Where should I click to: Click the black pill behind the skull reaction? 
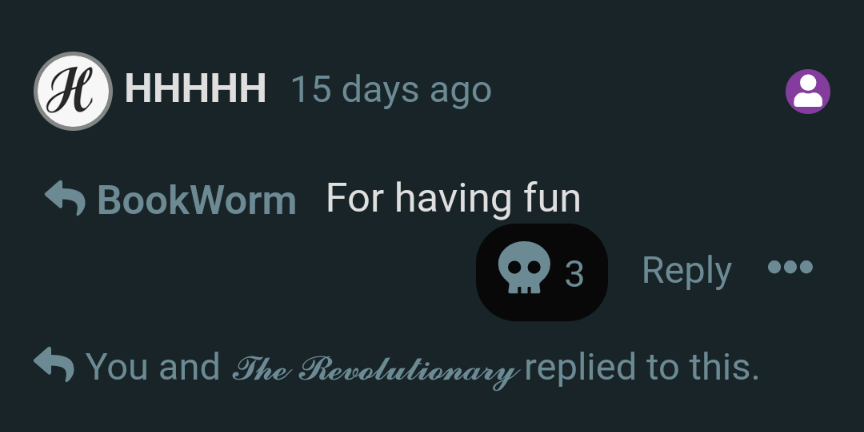[542, 272]
